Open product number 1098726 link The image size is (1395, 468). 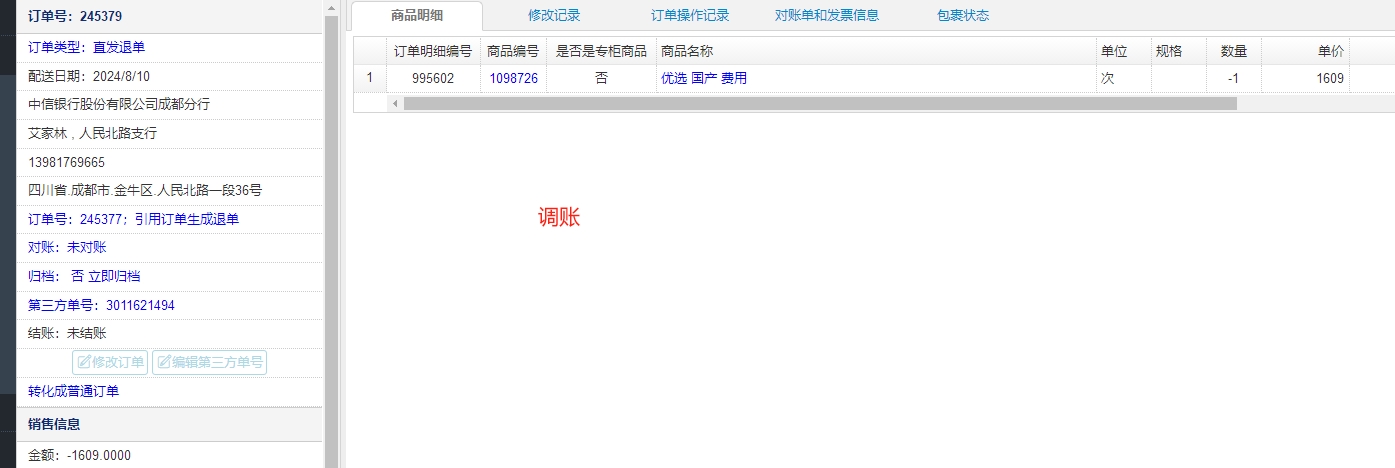click(513, 78)
